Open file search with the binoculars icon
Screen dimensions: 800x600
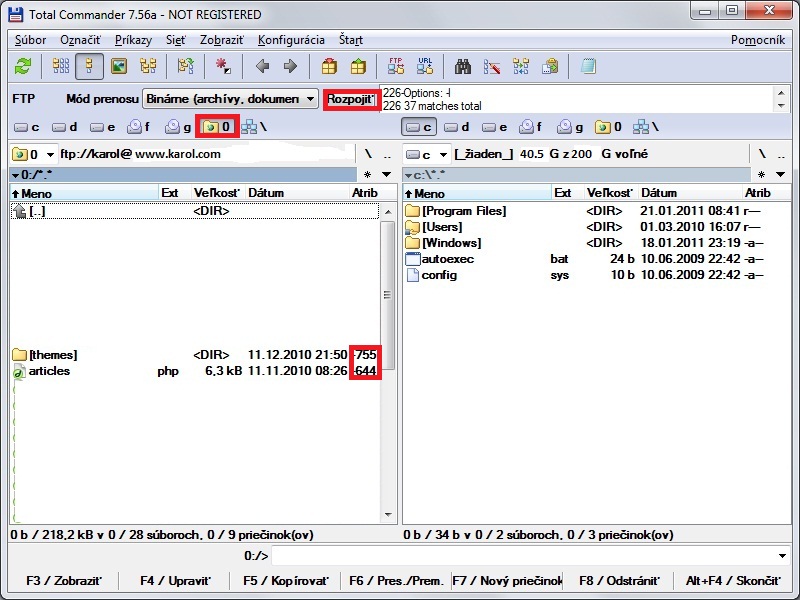coord(463,66)
